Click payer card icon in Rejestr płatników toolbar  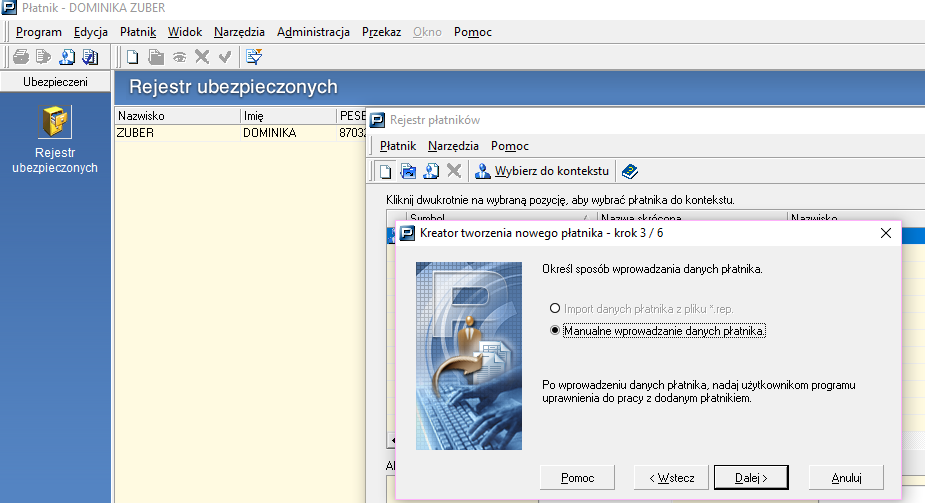point(431,171)
